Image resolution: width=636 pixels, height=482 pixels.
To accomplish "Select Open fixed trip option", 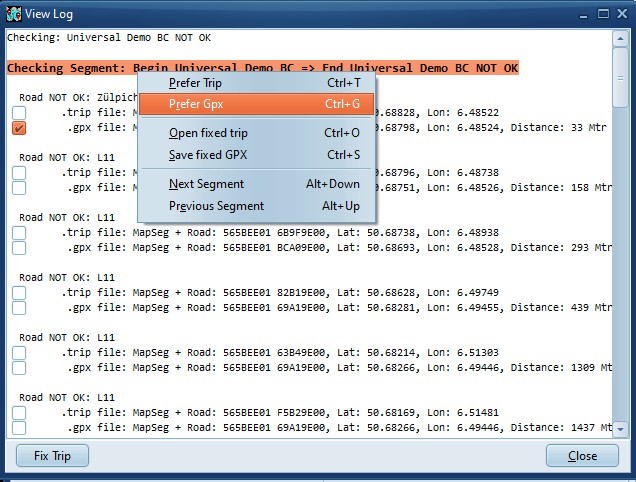I will tap(208, 133).
